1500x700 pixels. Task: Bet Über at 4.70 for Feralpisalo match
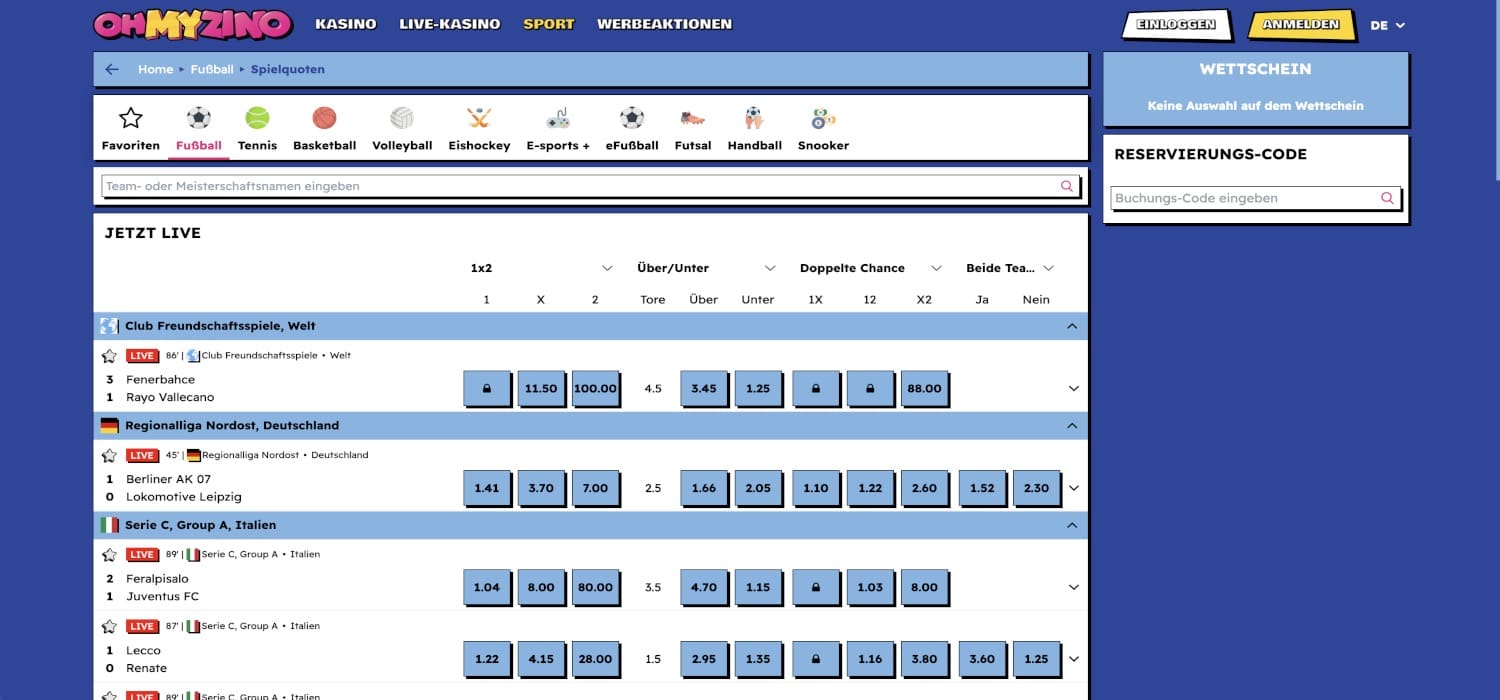tap(703, 588)
